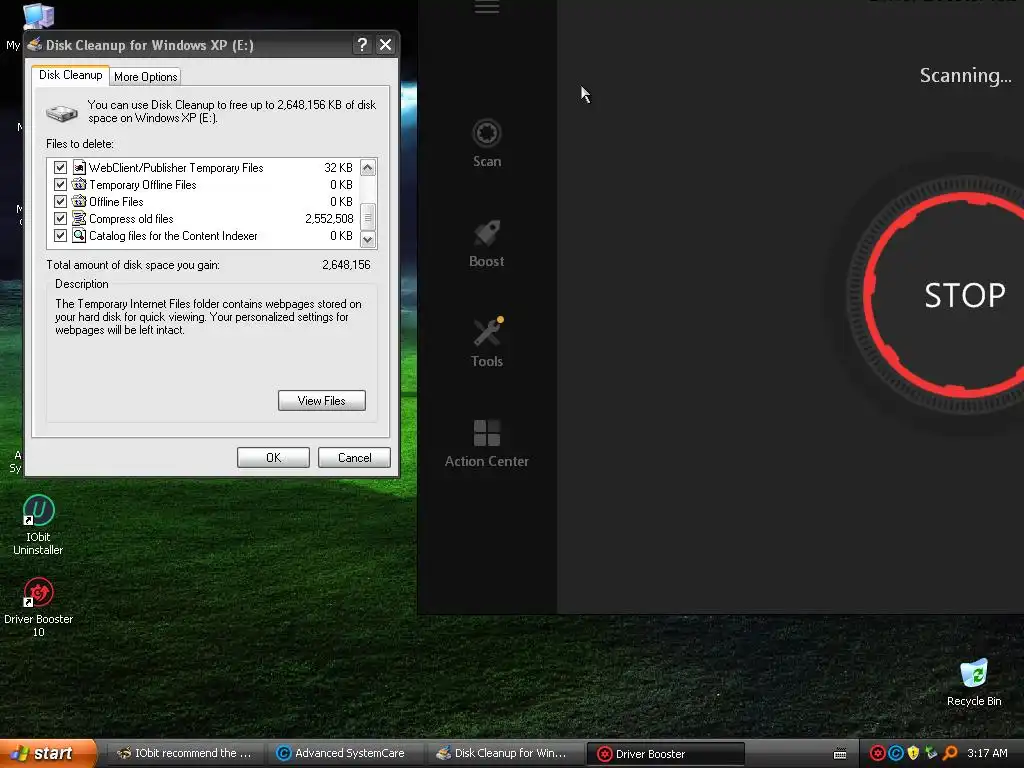Select the Disk Cleanup tab
The image size is (1024, 768).
[x=71, y=75]
